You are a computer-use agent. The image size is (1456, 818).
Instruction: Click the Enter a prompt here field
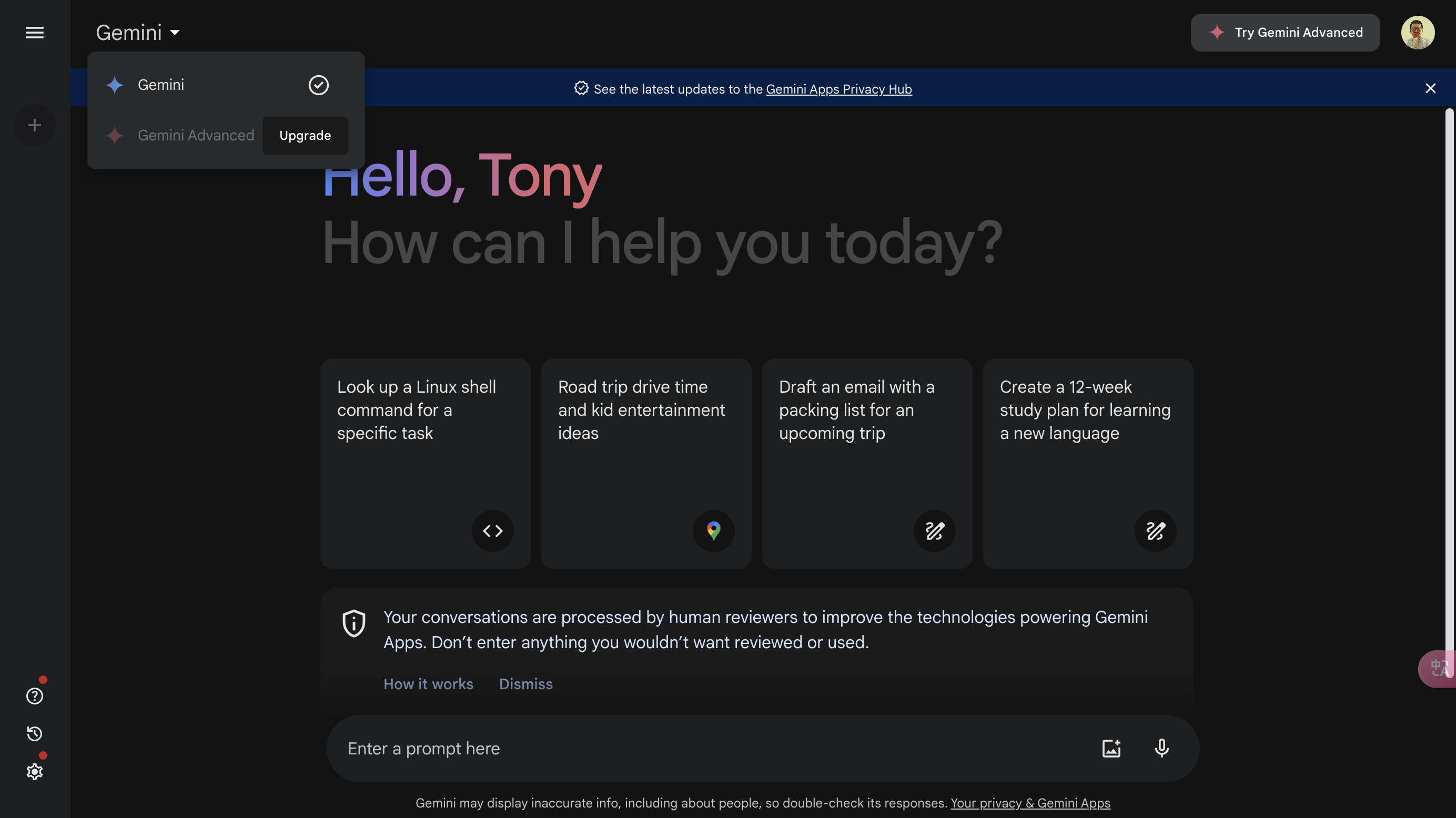coord(712,748)
